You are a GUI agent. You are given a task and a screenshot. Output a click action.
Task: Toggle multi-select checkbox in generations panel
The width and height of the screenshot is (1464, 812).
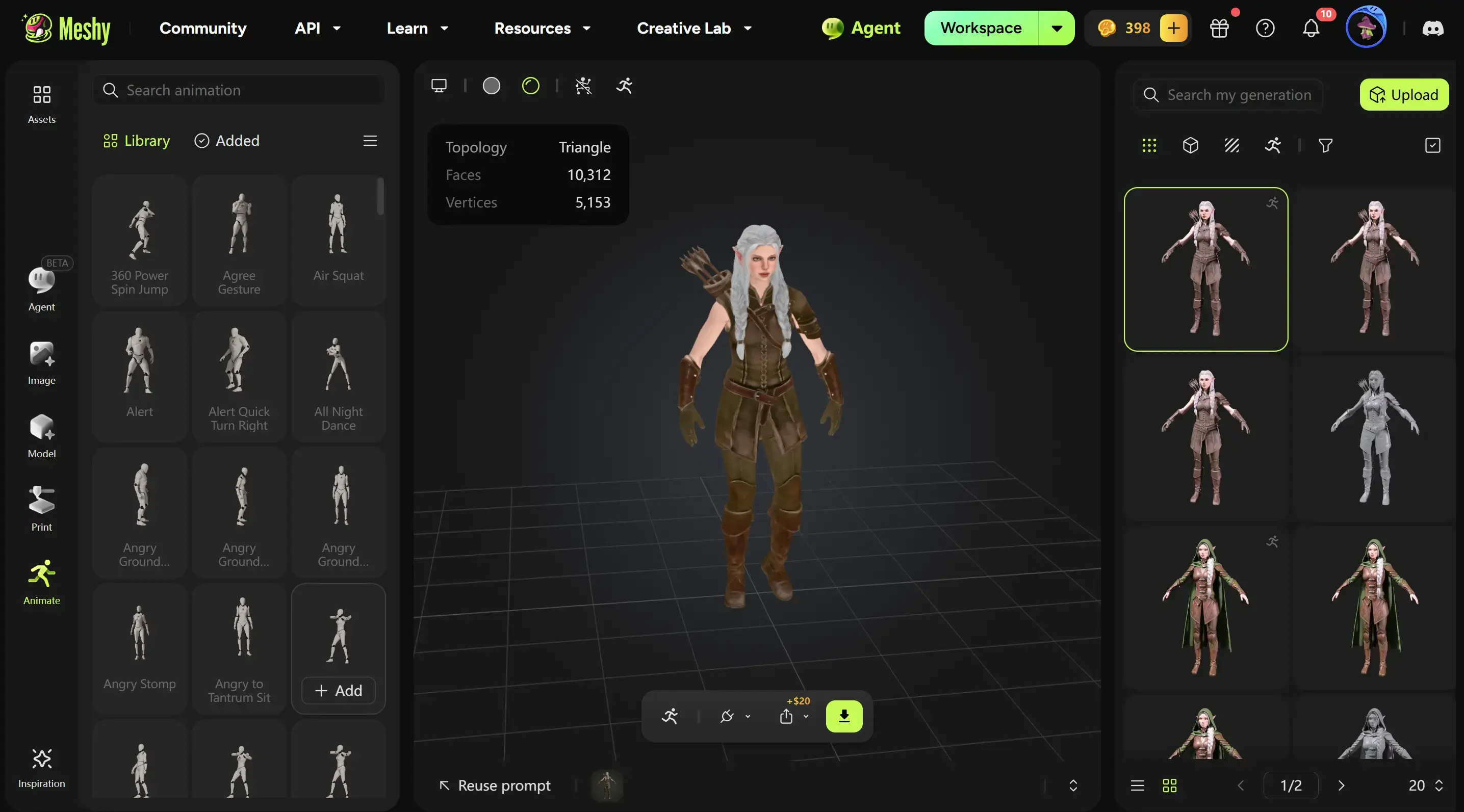coord(1433,145)
